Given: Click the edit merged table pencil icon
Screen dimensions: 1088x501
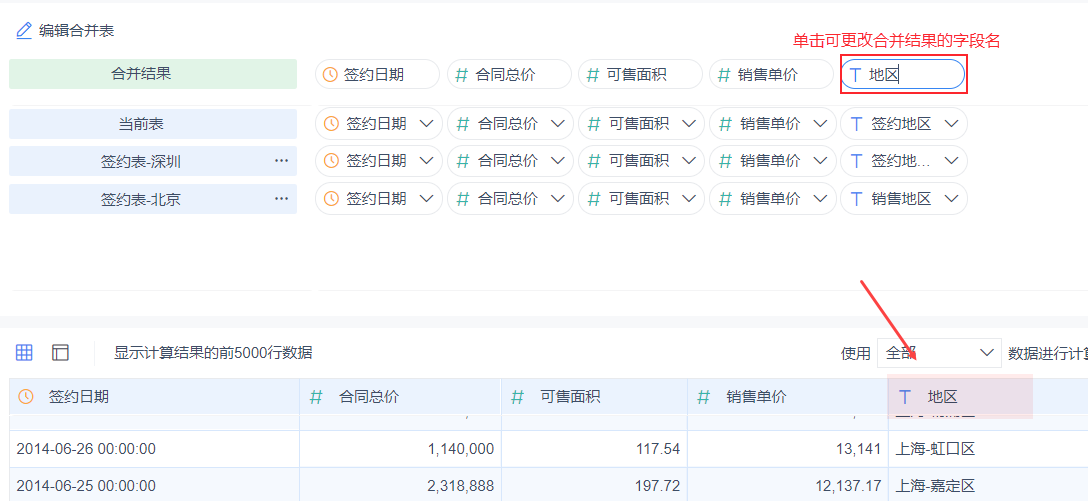Looking at the screenshot, I should tap(24, 31).
